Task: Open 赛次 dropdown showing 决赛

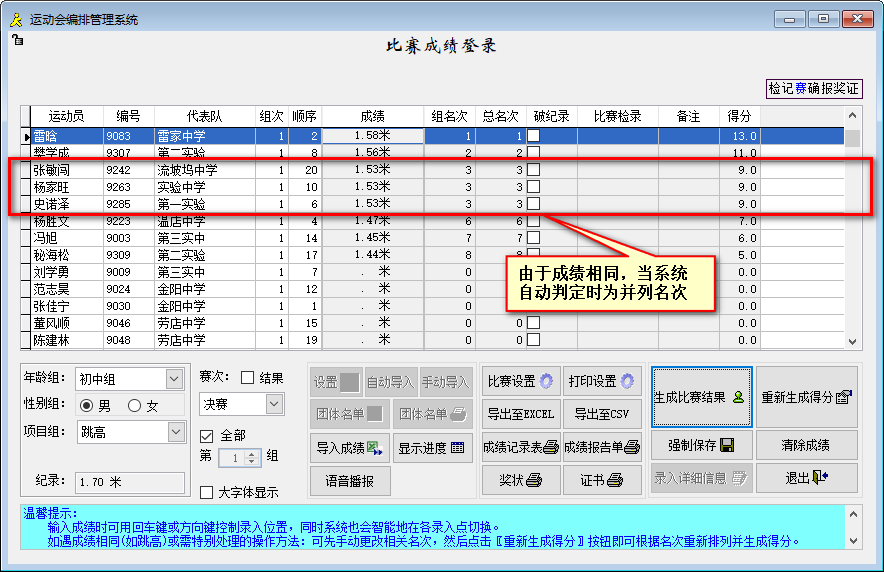Action: [274, 404]
